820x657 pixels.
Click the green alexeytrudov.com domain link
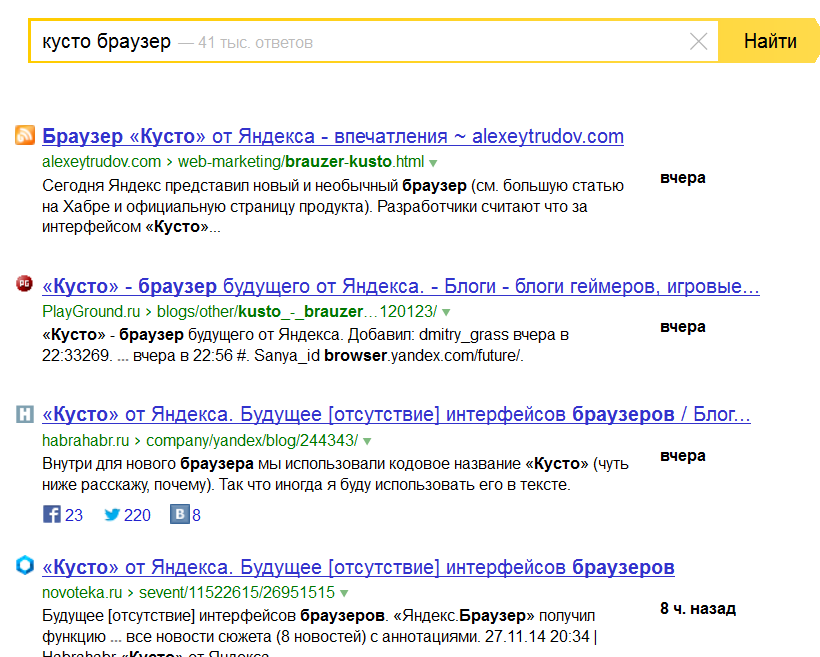(101, 161)
